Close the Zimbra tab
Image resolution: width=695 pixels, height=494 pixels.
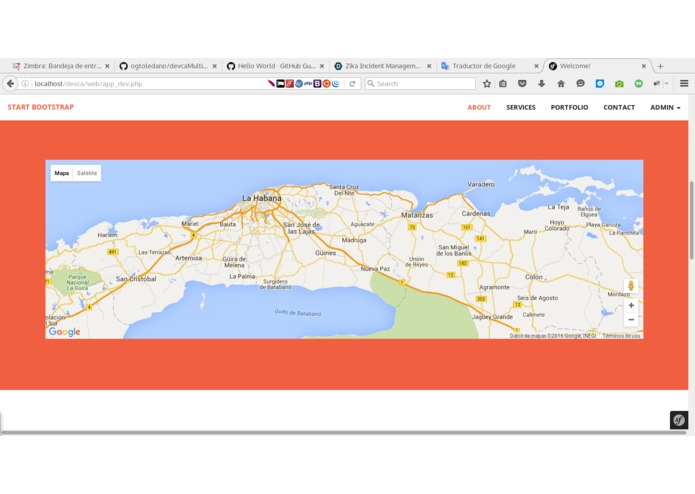pyautogui.click(x=107, y=66)
